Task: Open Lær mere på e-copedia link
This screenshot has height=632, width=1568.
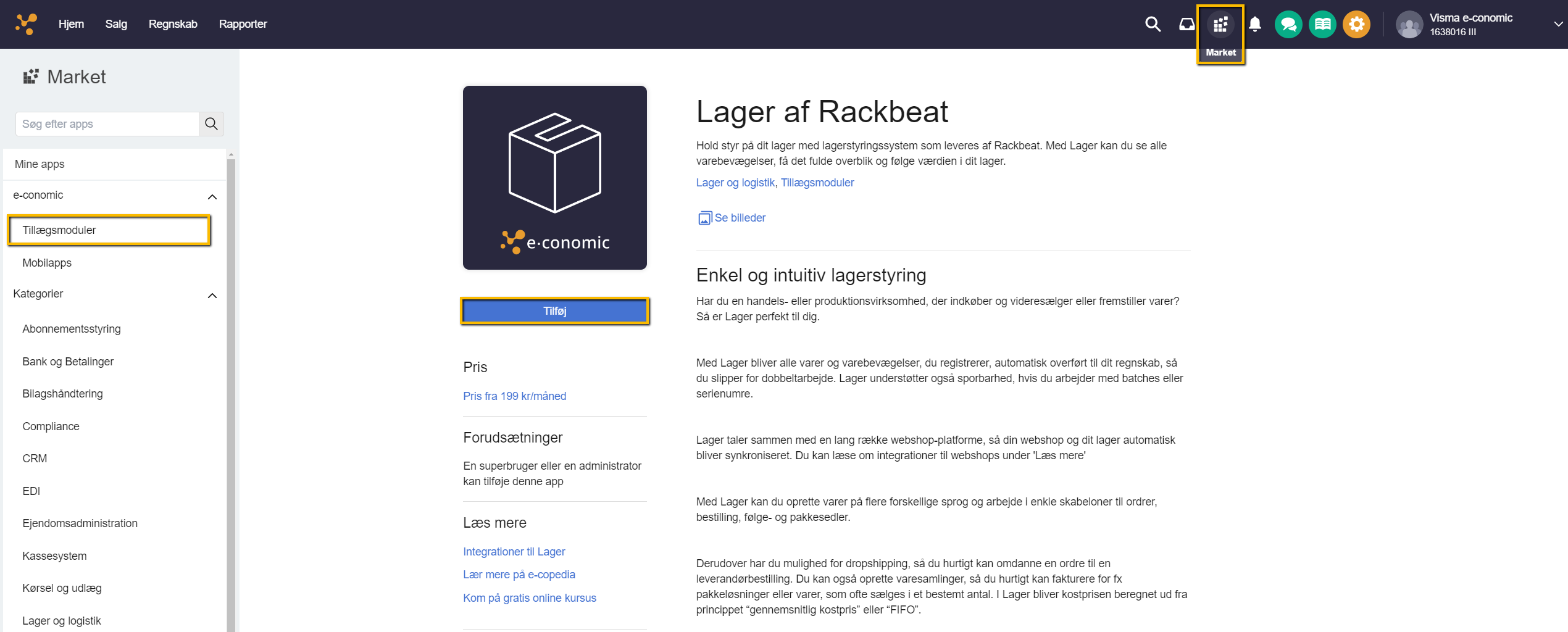Action: (519, 575)
